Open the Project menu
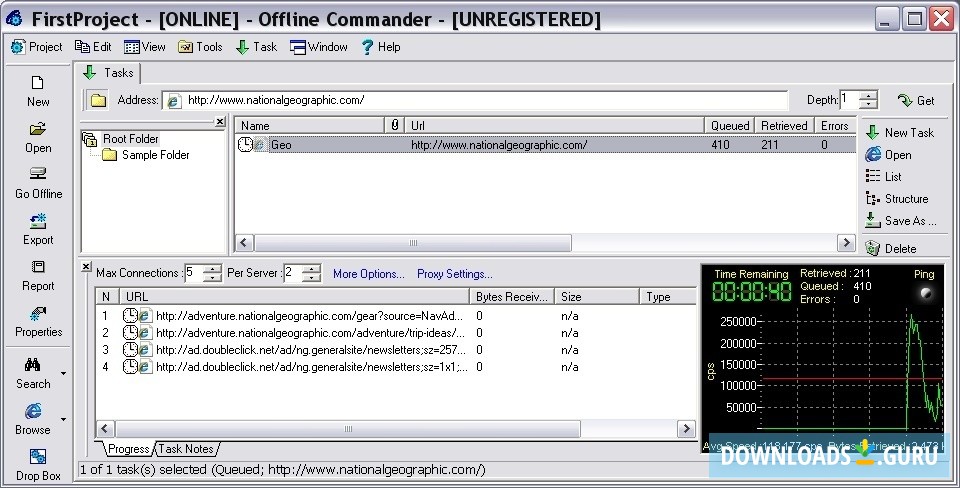 tap(37, 47)
